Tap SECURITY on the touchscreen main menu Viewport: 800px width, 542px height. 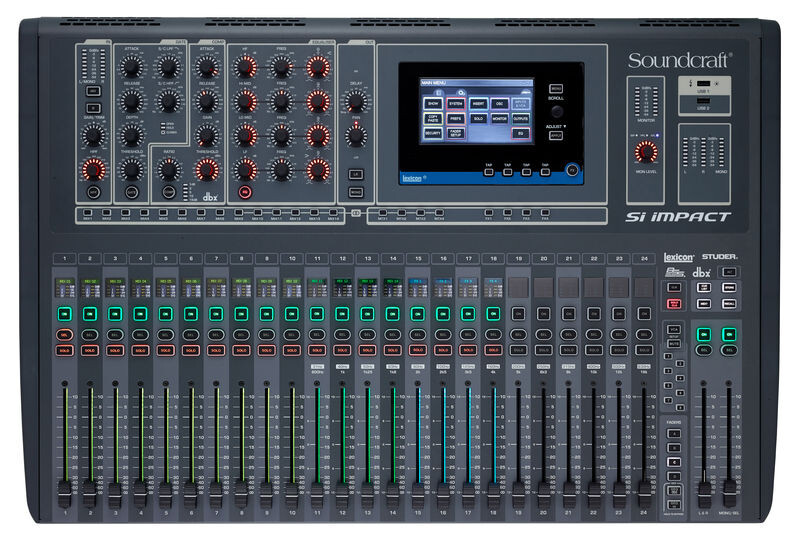[433, 133]
